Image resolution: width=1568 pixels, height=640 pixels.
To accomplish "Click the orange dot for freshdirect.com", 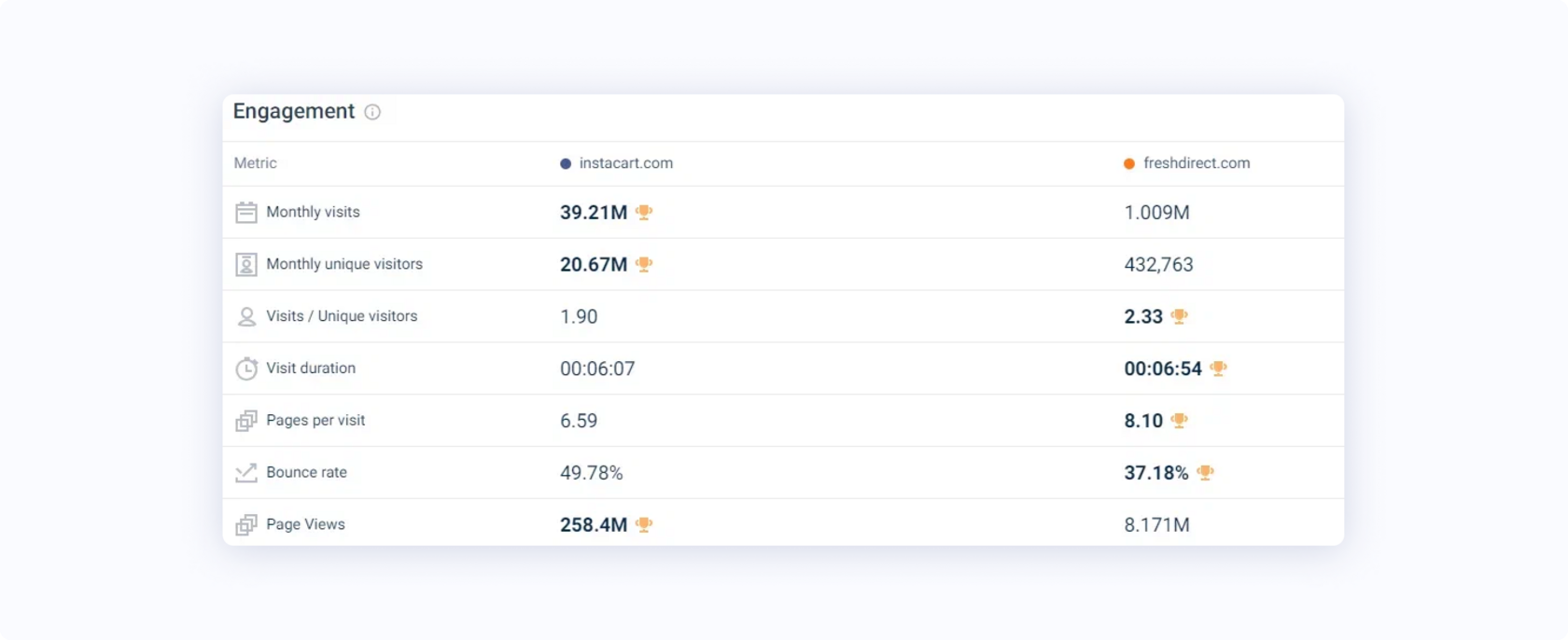I will point(1129,164).
